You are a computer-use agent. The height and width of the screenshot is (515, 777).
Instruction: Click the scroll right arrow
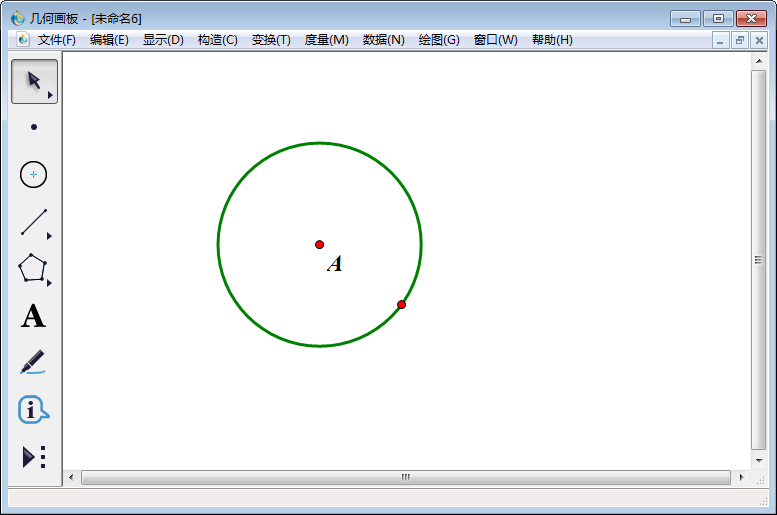pyautogui.click(x=741, y=477)
